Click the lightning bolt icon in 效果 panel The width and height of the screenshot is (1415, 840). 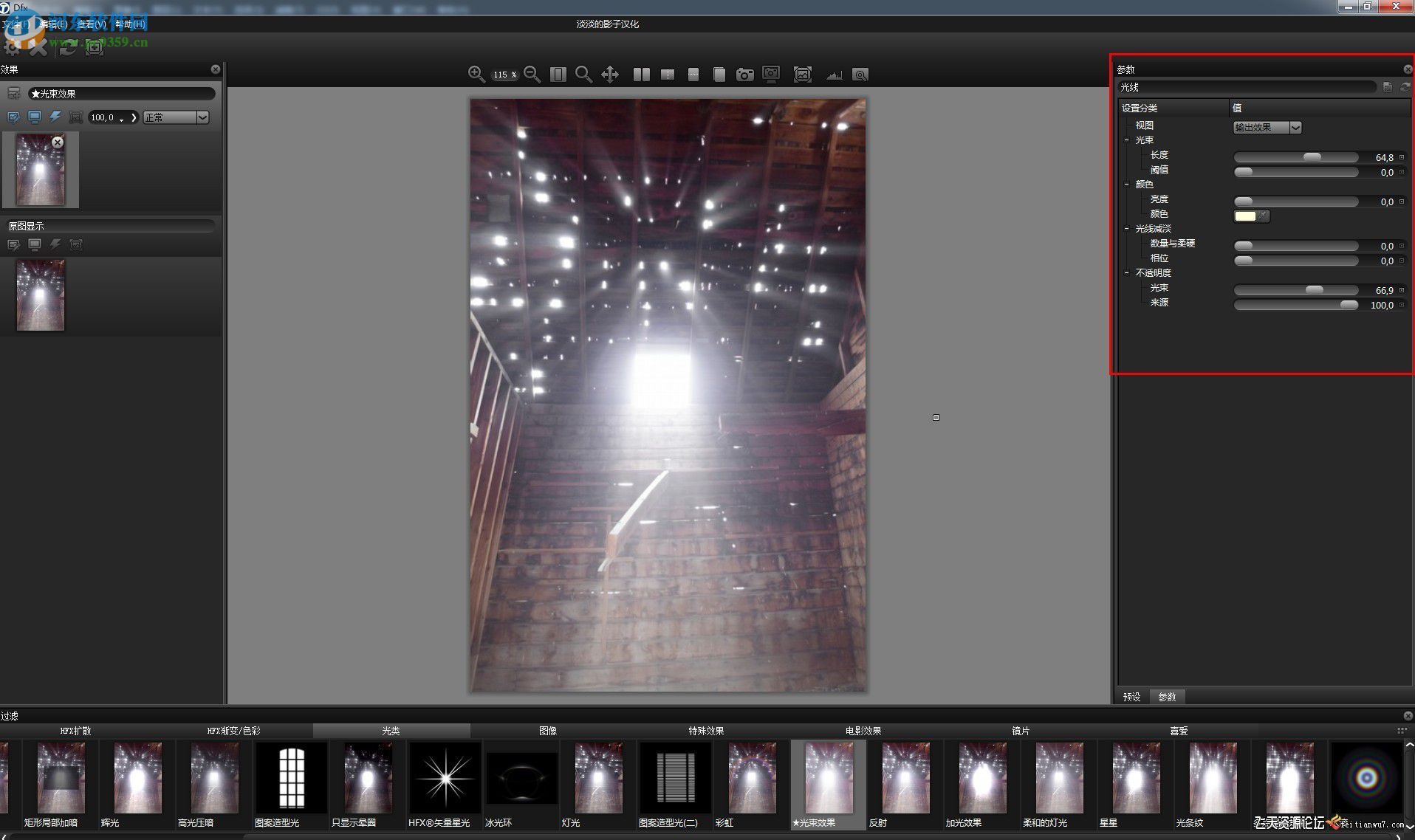pyautogui.click(x=55, y=117)
